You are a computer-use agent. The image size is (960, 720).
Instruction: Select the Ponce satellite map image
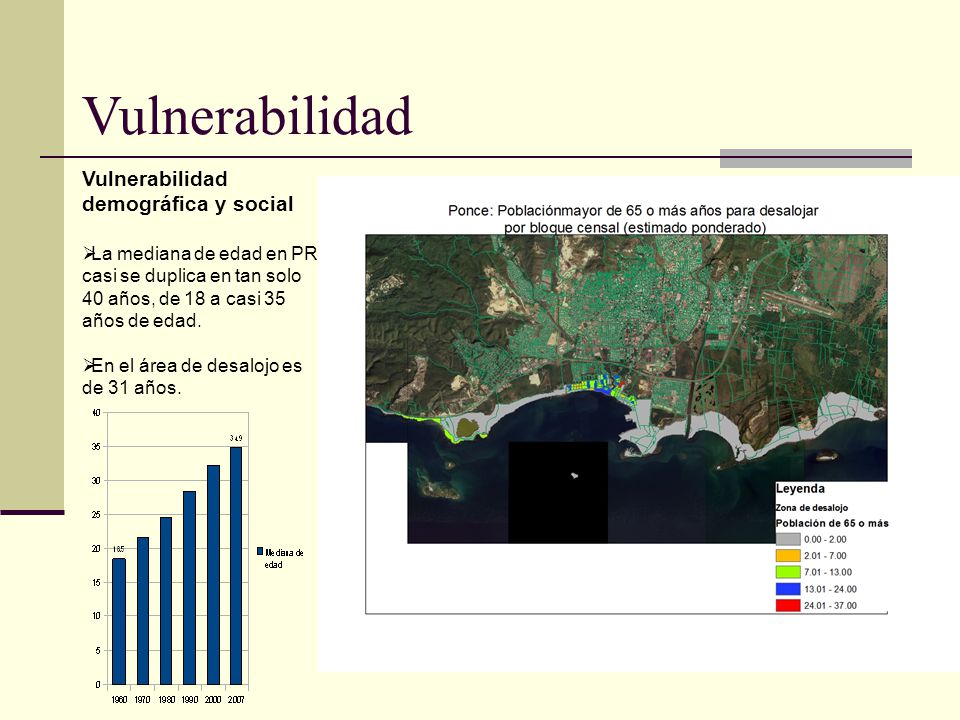point(626,389)
